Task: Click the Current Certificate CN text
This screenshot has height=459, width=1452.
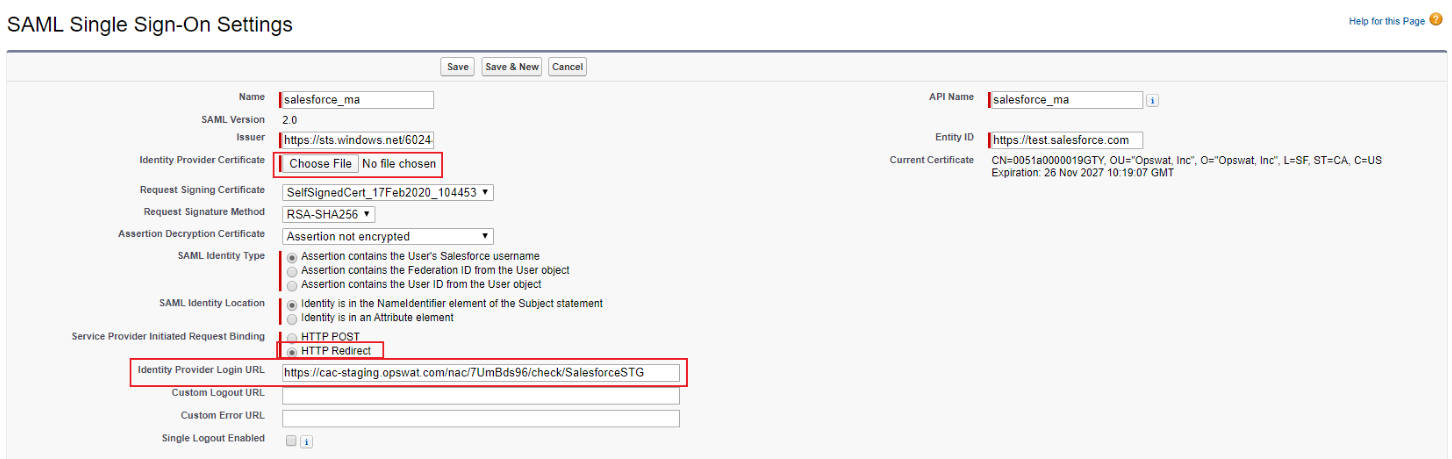Action: click(1187, 160)
